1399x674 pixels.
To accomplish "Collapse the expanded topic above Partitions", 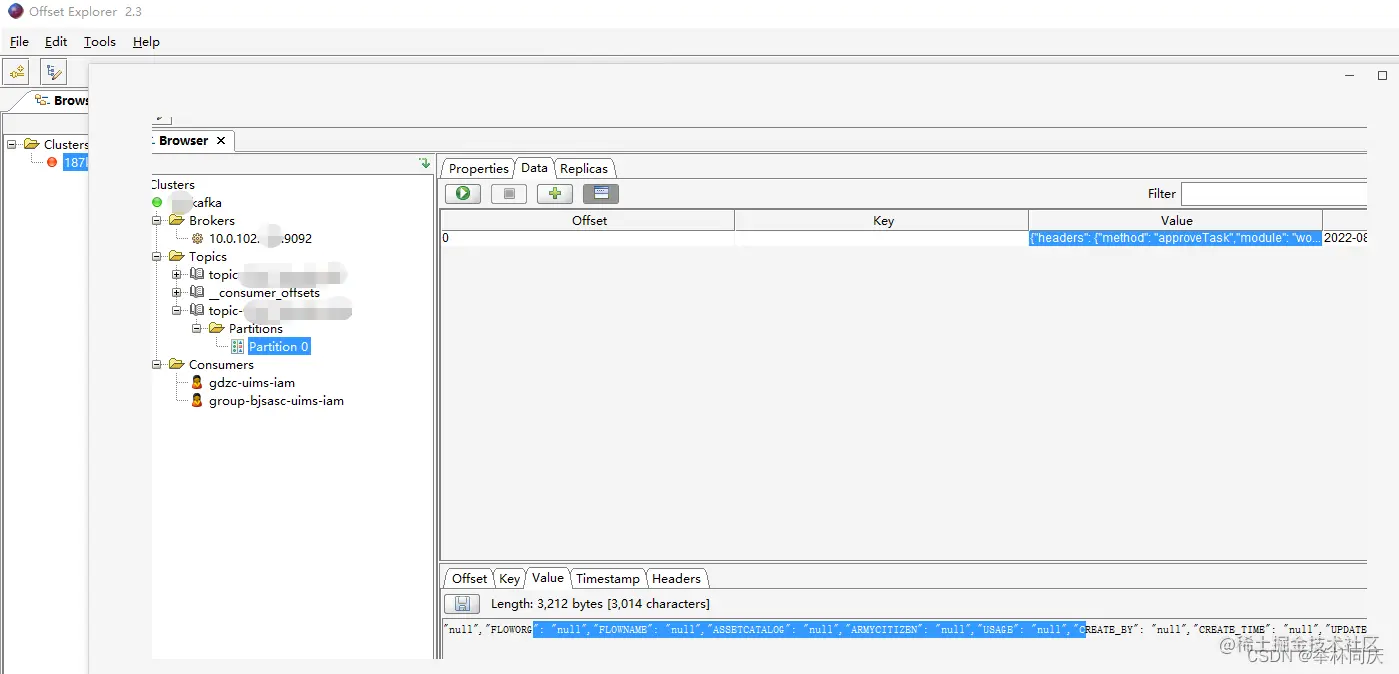I will click(177, 311).
